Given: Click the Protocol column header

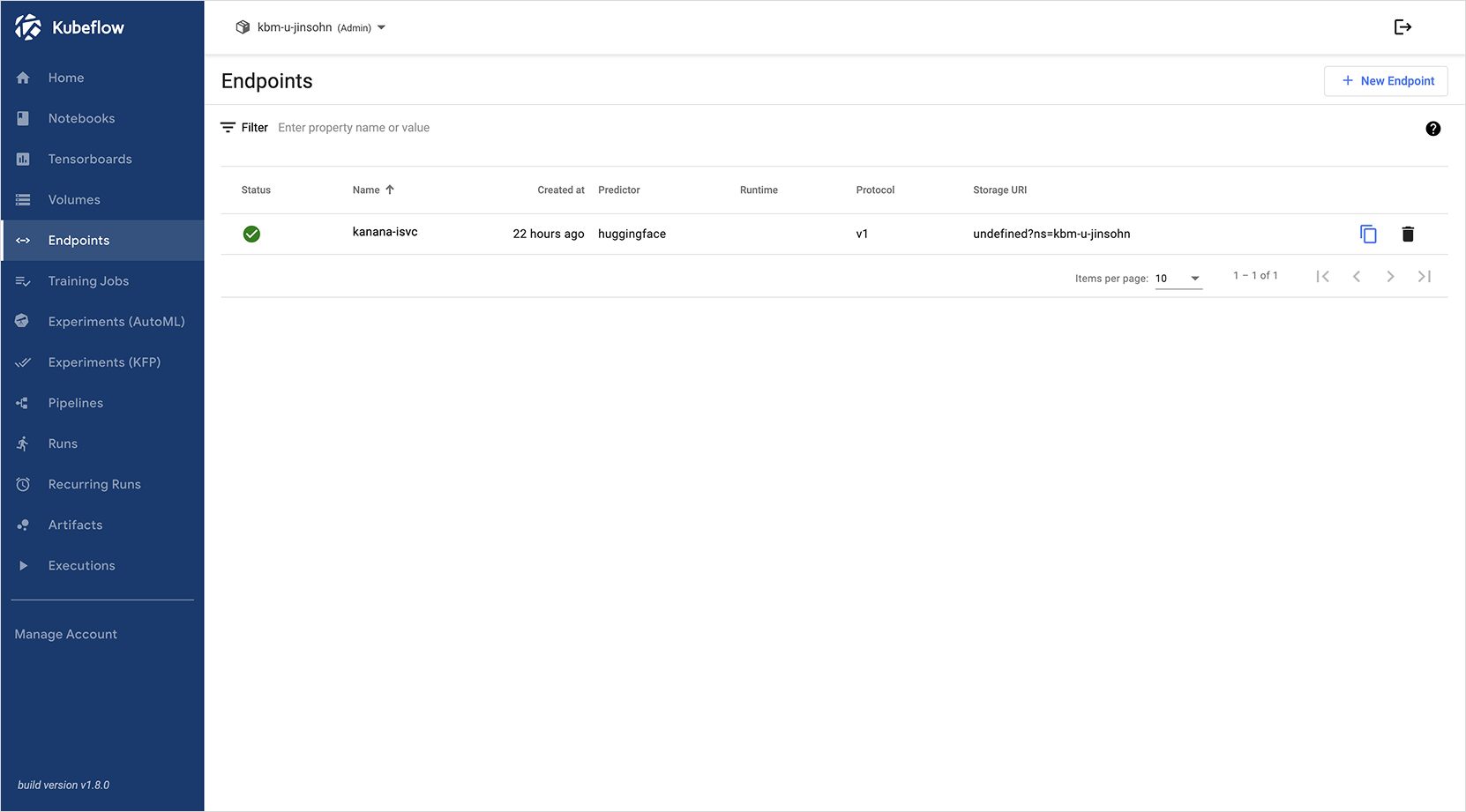Looking at the screenshot, I should point(875,190).
